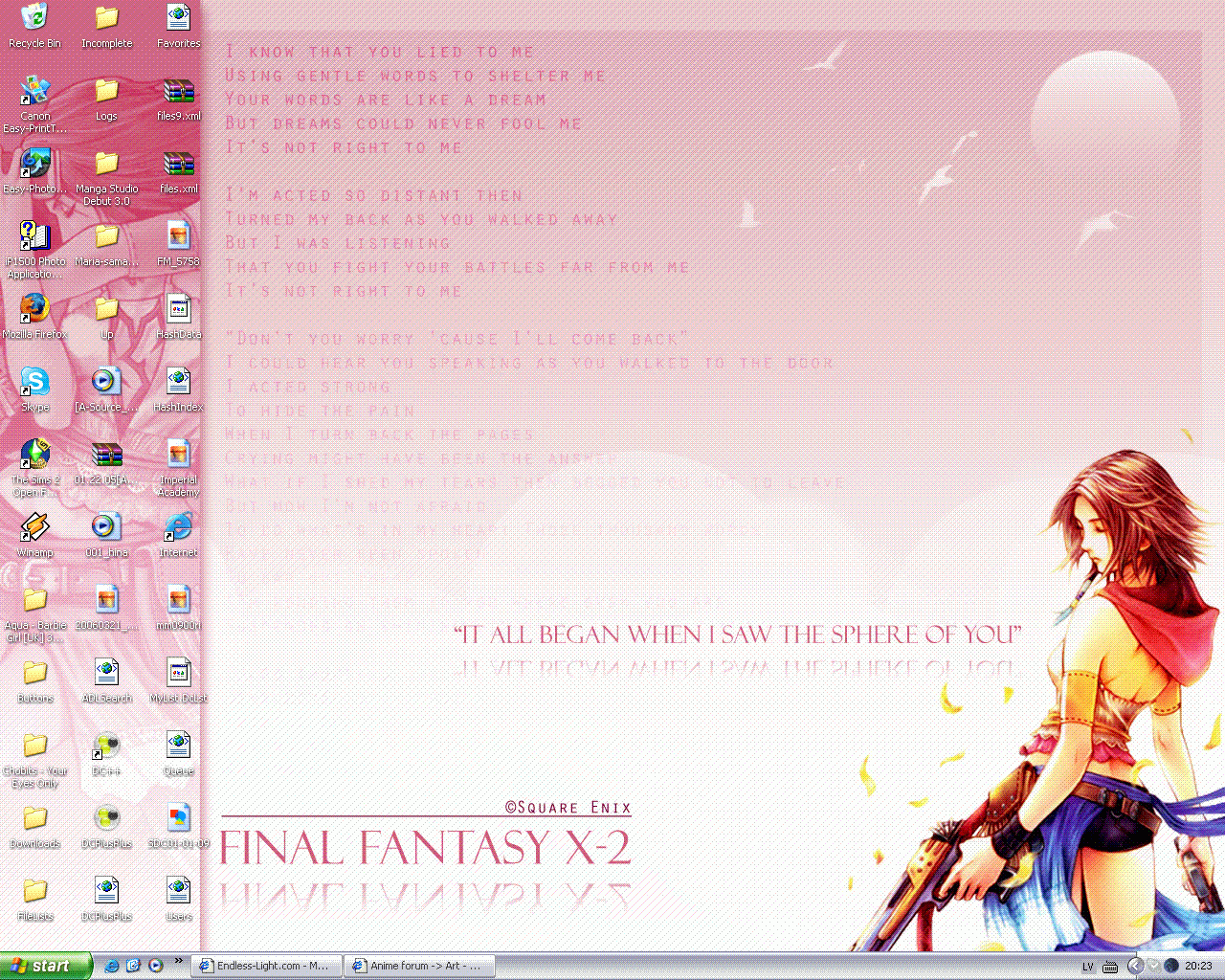Open the DCPlusPlus XML document icon
The image size is (1225, 980).
click(x=106, y=899)
